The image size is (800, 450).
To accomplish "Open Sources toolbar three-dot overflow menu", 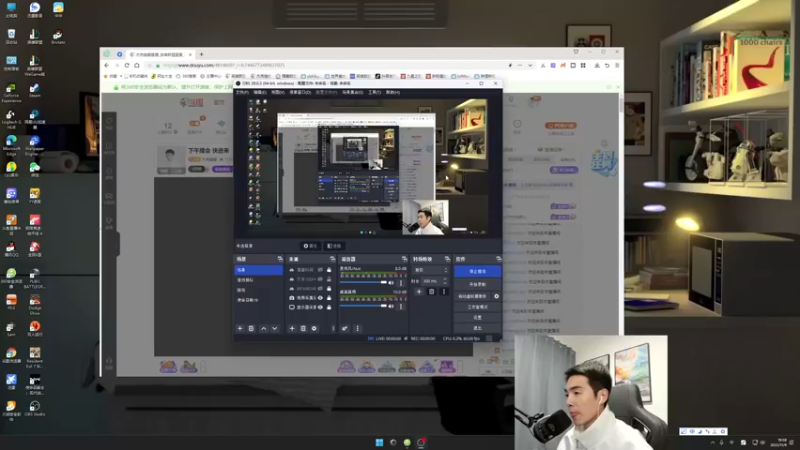I will pyautogui.click(x=333, y=329).
